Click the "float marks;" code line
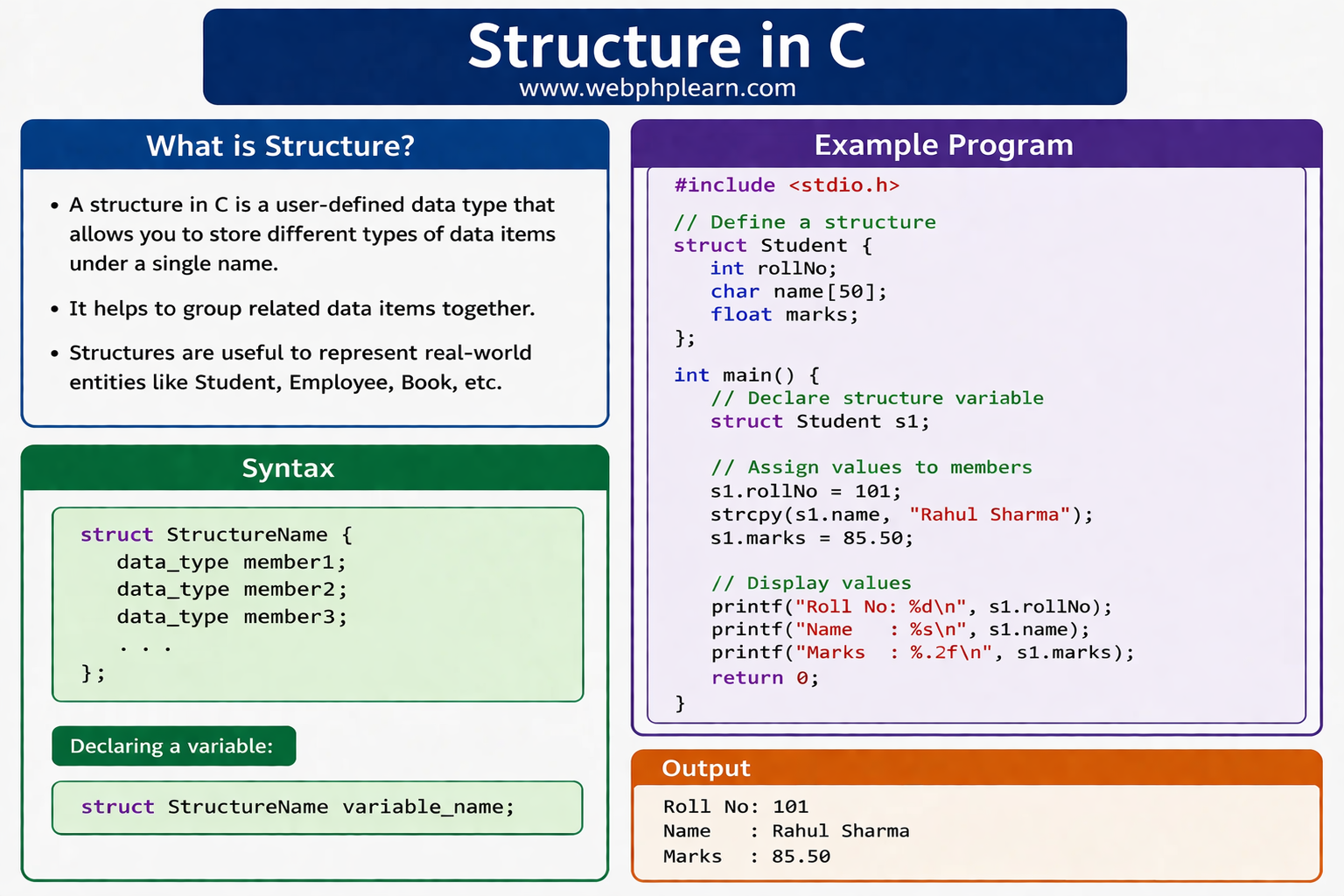This screenshot has width=1344, height=896. click(x=784, y=315)
